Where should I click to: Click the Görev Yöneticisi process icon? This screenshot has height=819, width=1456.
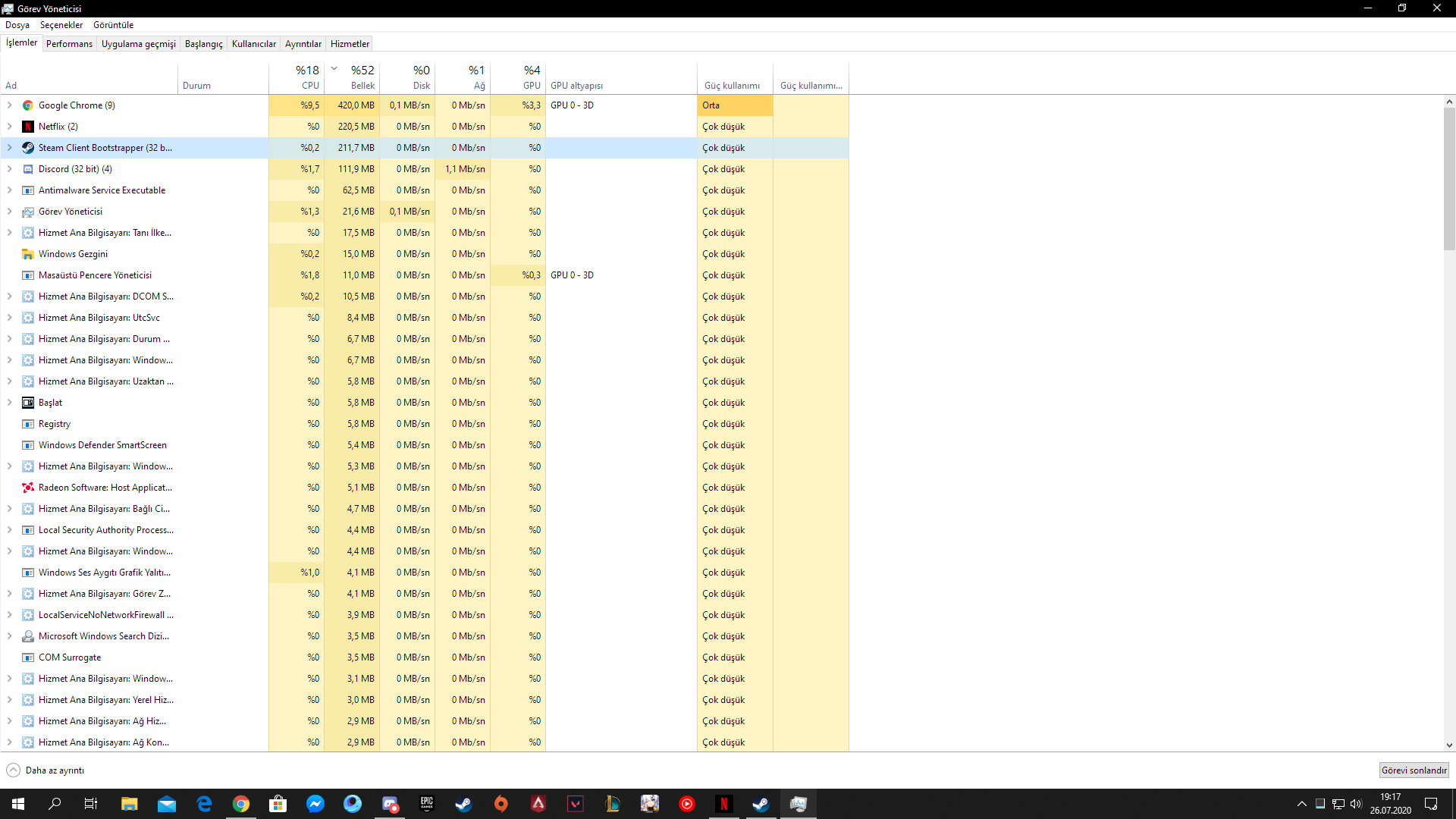[x=28, y=212]
